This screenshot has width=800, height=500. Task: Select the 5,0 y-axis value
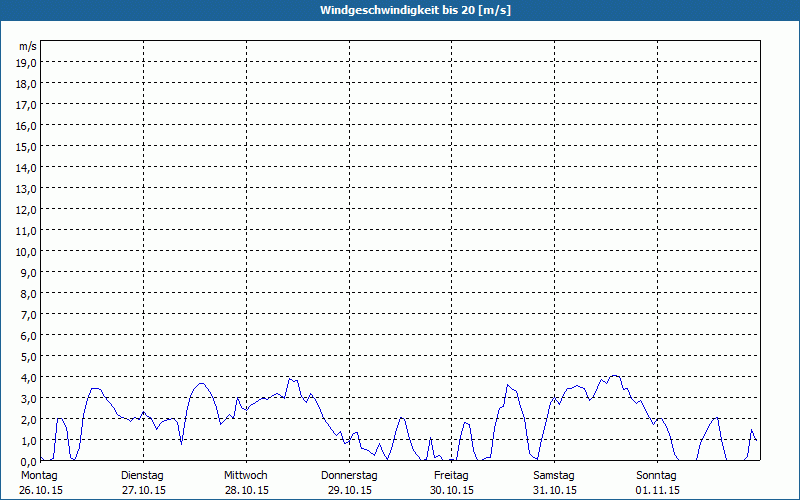coord(29,357)
